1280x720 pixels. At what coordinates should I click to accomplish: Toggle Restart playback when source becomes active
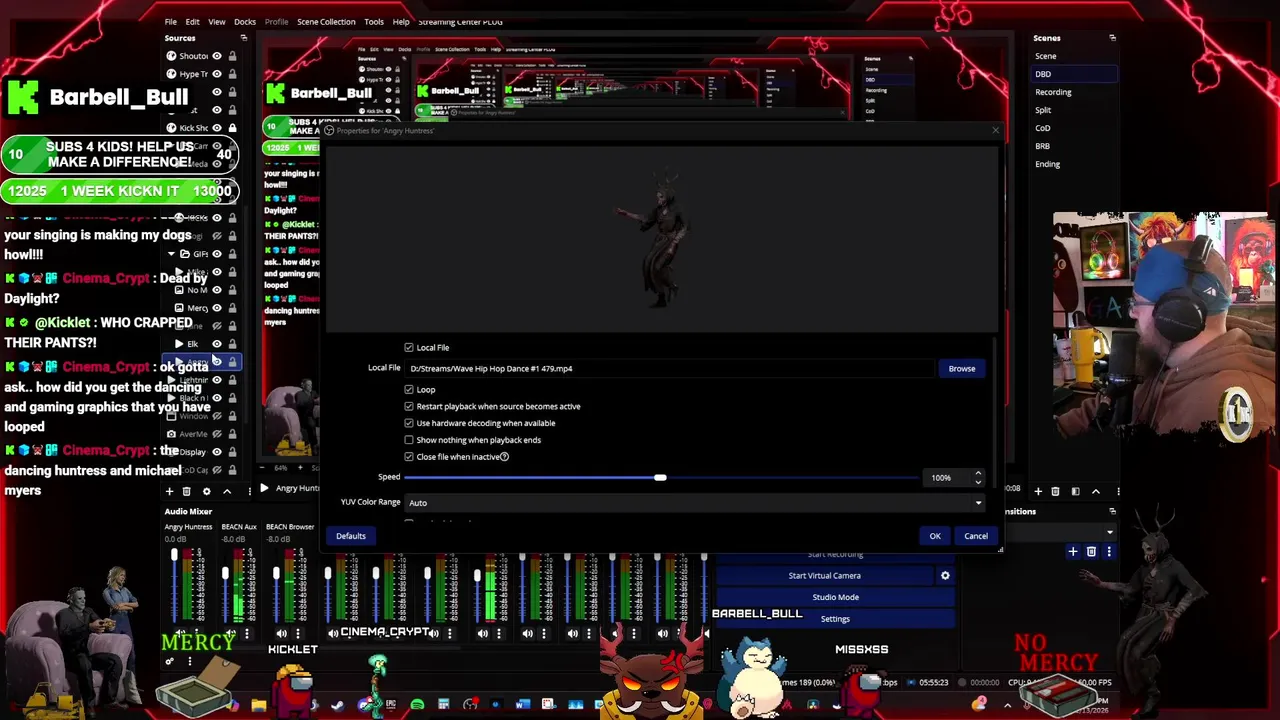click(409, 407)
